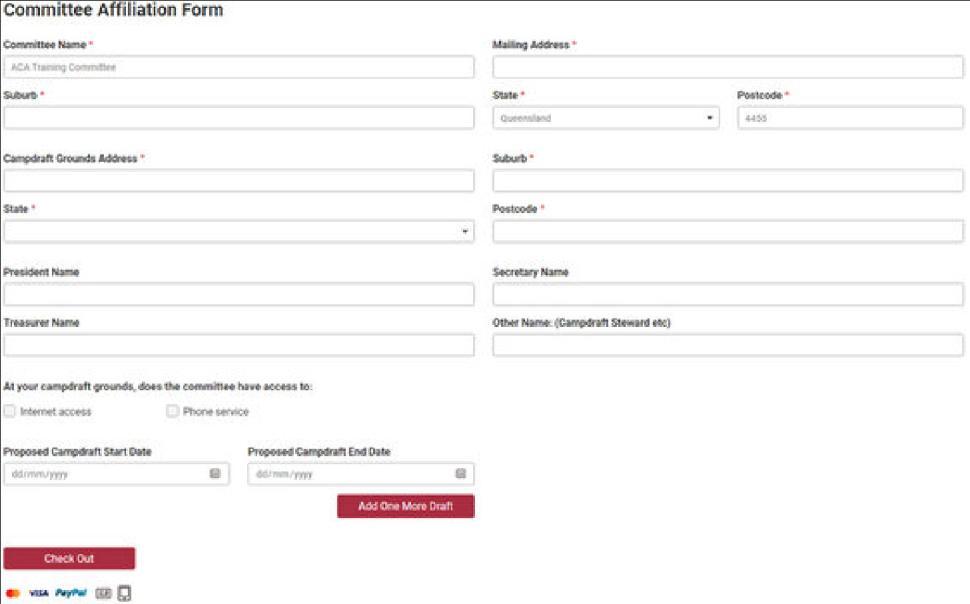Click the Mailing Address text field
This screenshot has height=604, width=970.
[x=728, y=67]
